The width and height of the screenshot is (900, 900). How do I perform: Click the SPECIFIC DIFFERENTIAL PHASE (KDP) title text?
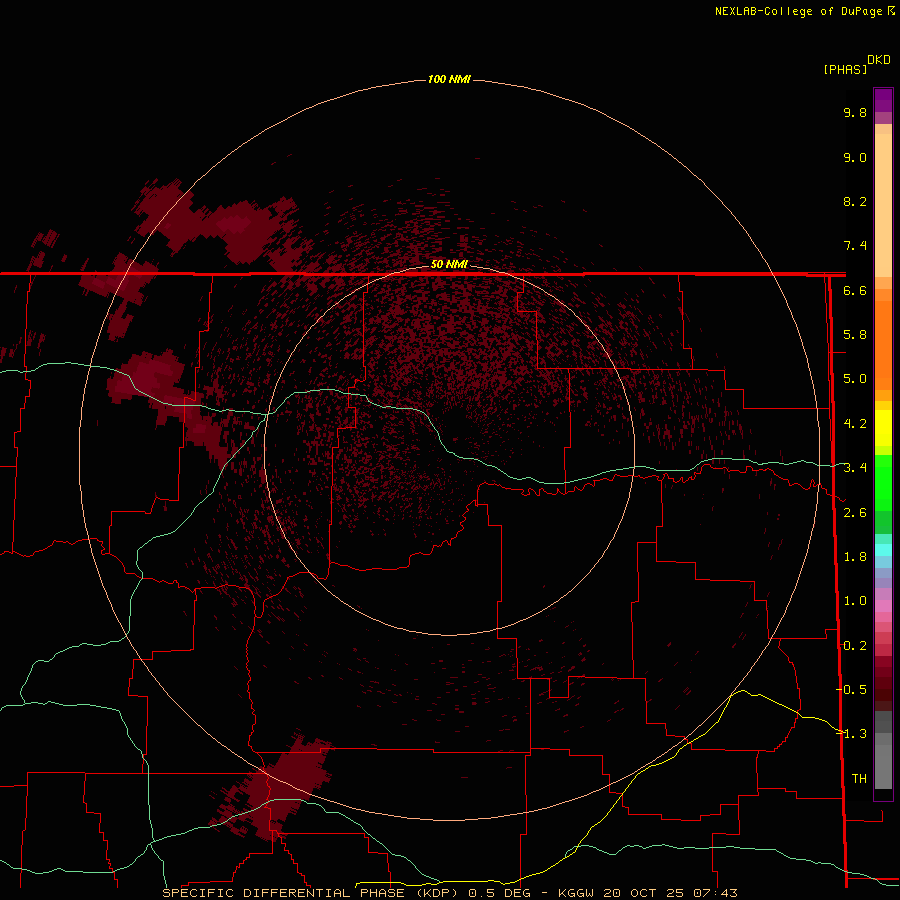coord(310,893)
